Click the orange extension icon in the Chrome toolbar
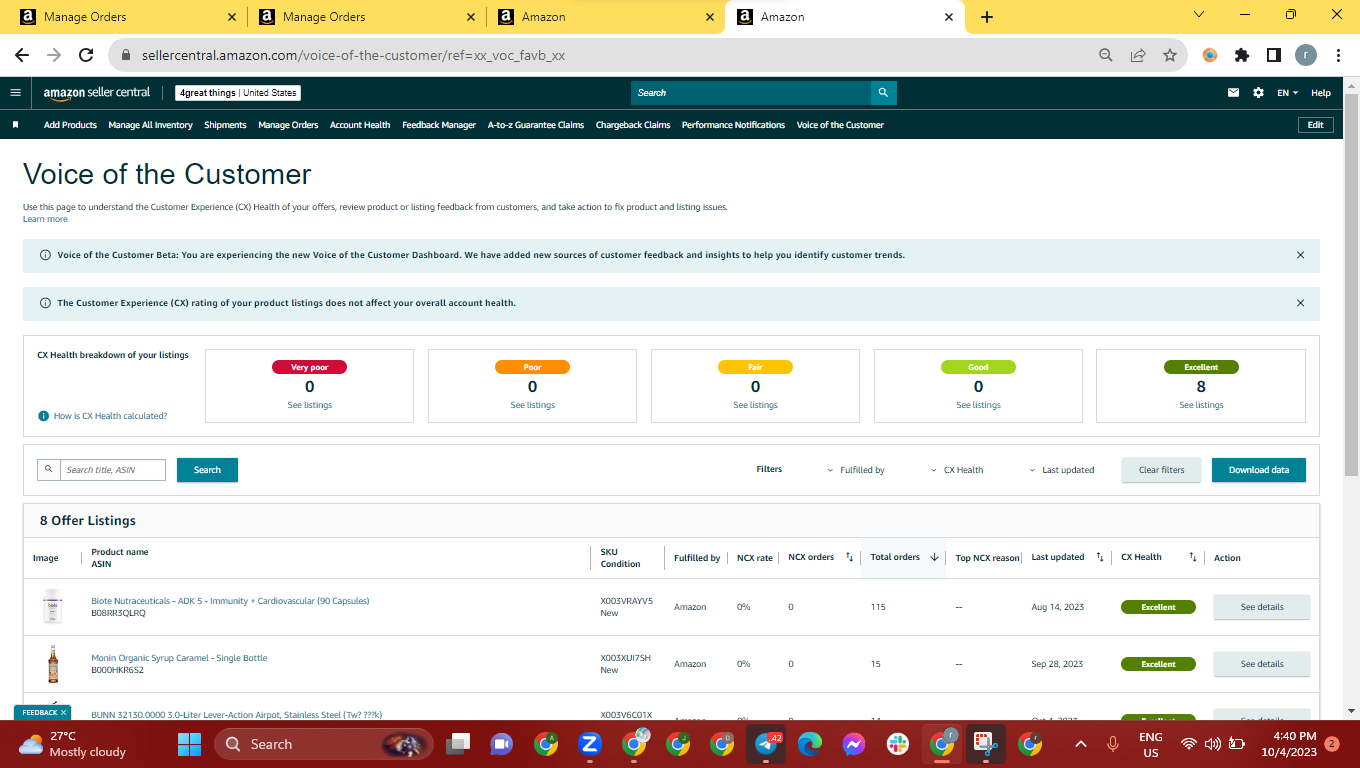The width and height of the screenshot is (1360, 768). 1210,56
